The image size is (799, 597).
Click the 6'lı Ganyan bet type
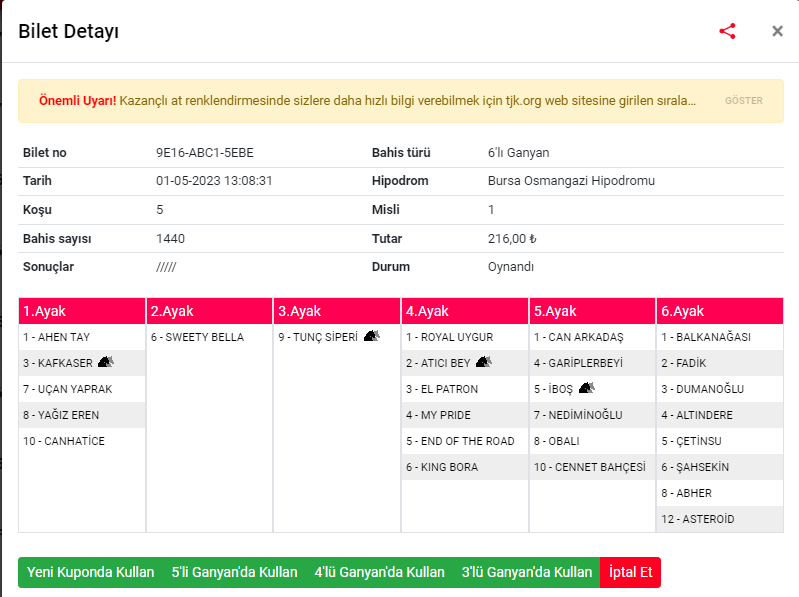(518, 153)
